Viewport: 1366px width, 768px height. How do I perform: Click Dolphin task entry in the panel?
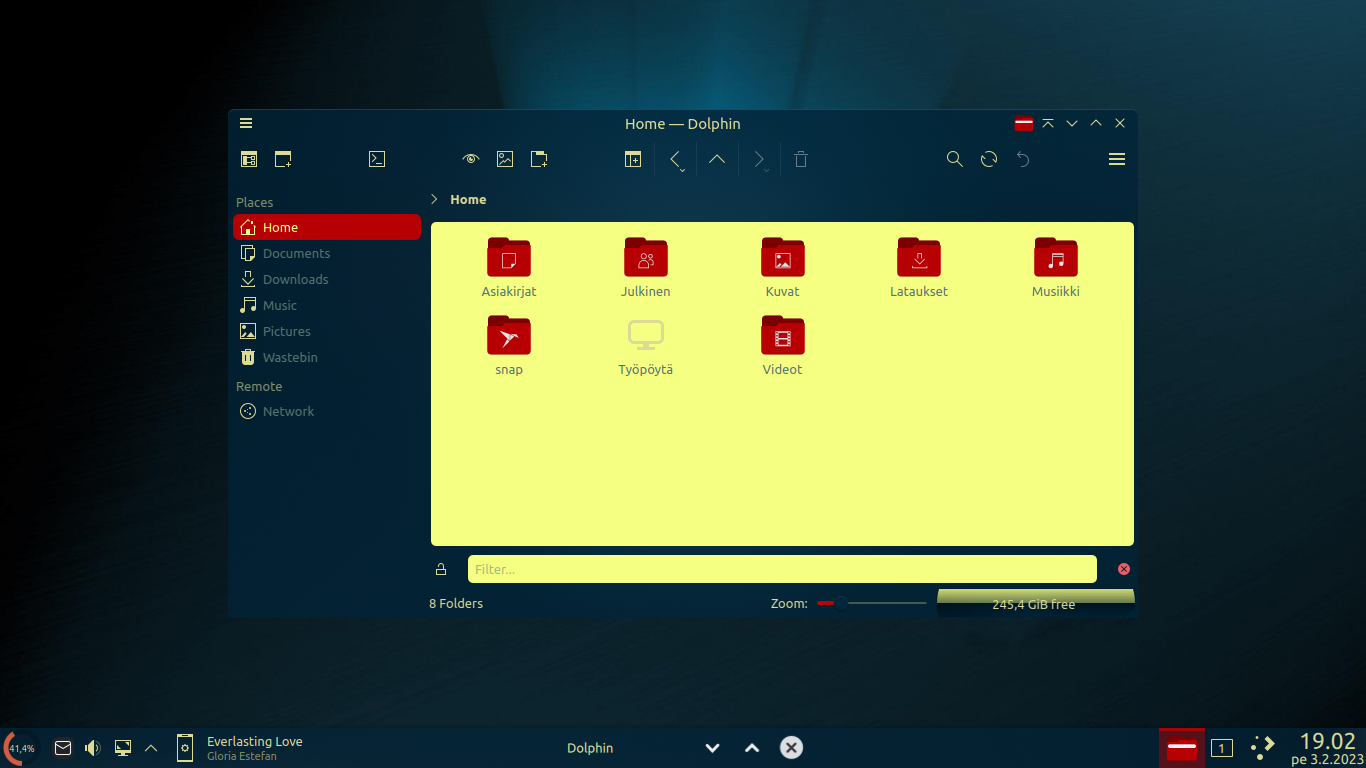click(590, 748)
